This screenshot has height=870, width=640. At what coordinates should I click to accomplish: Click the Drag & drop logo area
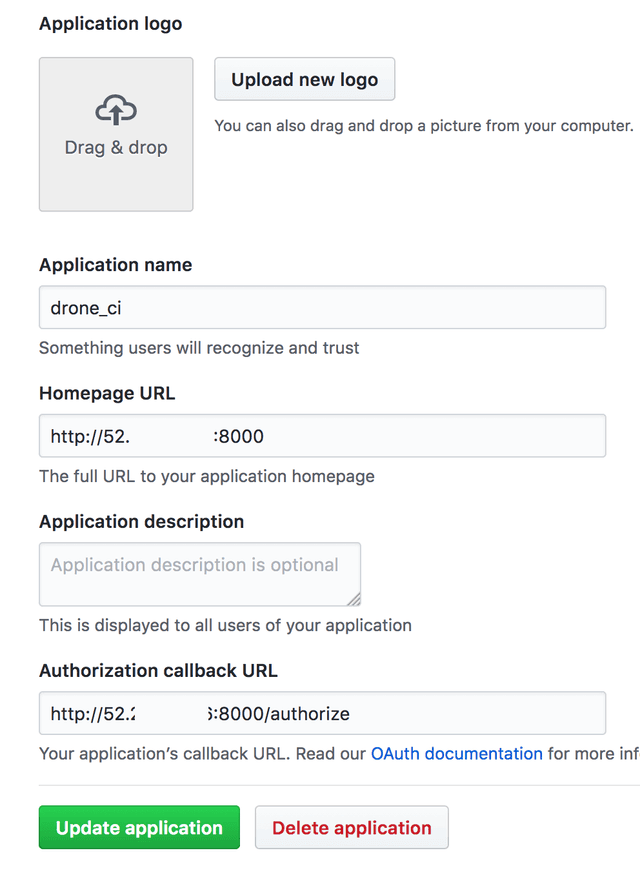click(115, 135)
